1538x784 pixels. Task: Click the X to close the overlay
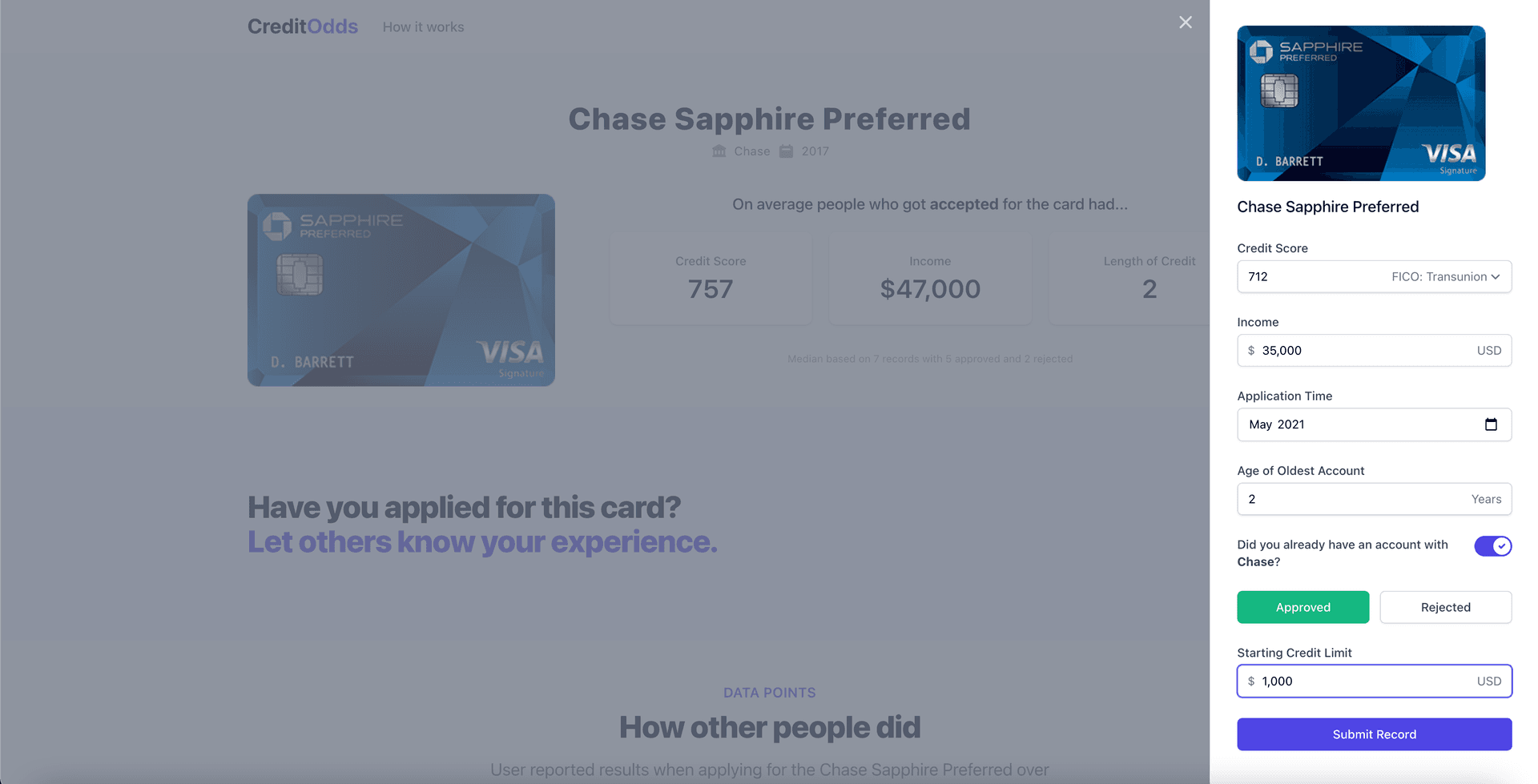point(1186,22)
